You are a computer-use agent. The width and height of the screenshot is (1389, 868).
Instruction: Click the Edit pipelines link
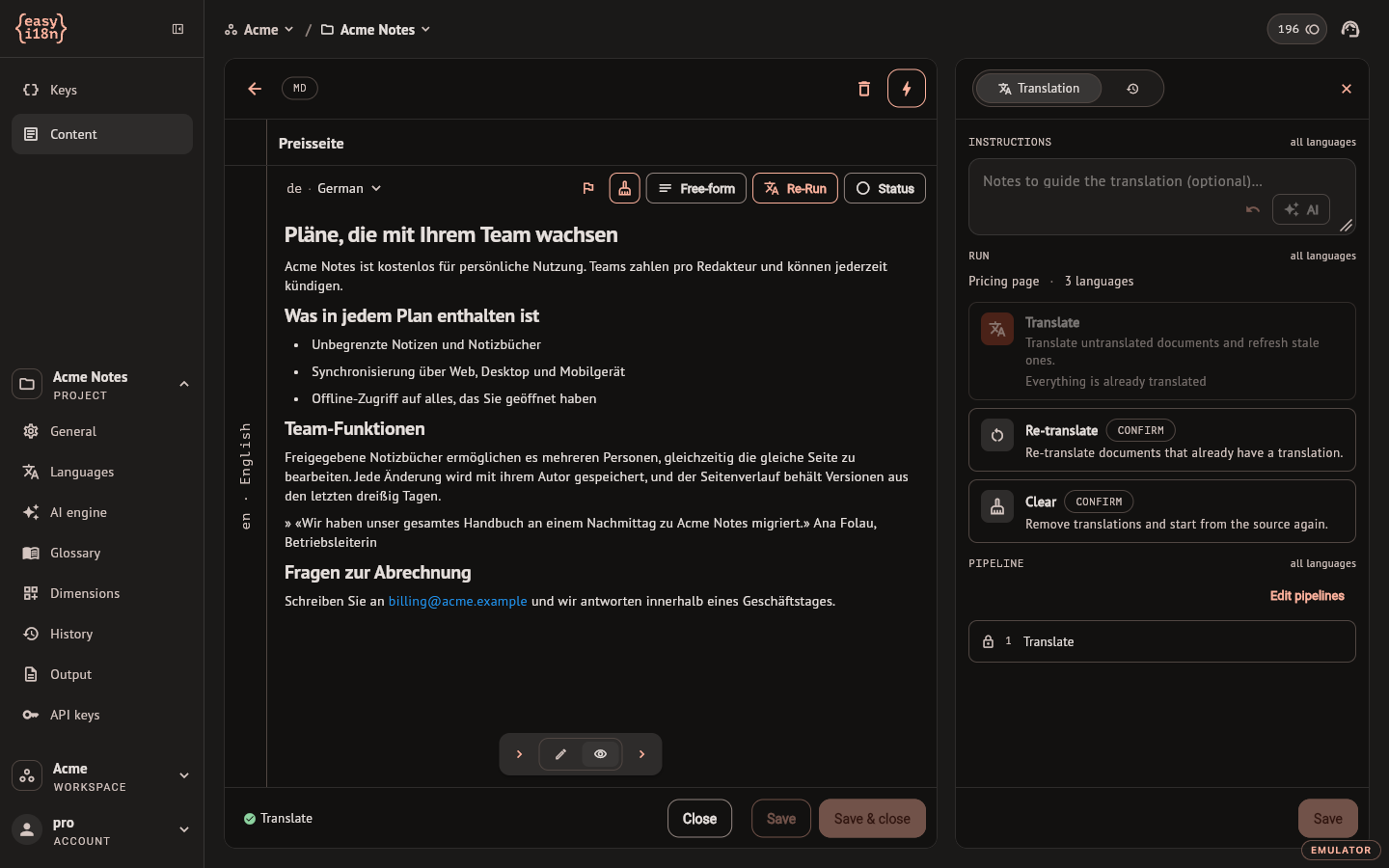[1307, 596]
